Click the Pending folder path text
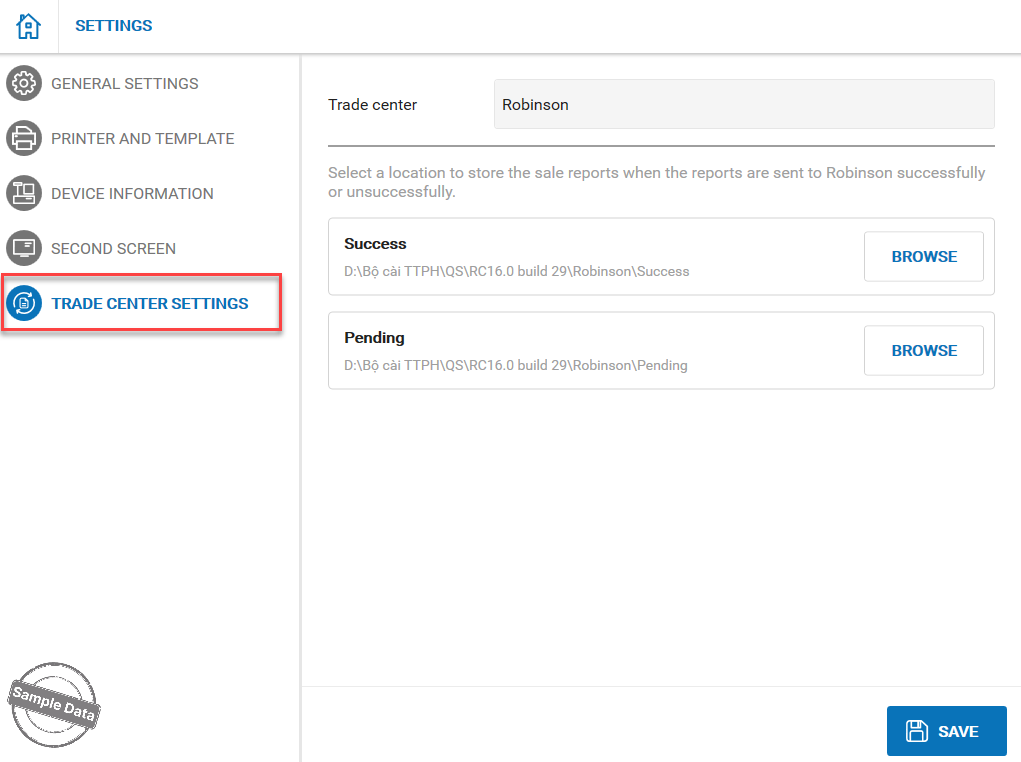The width and height of the screenshot is (1021, 762). [516, 365]
